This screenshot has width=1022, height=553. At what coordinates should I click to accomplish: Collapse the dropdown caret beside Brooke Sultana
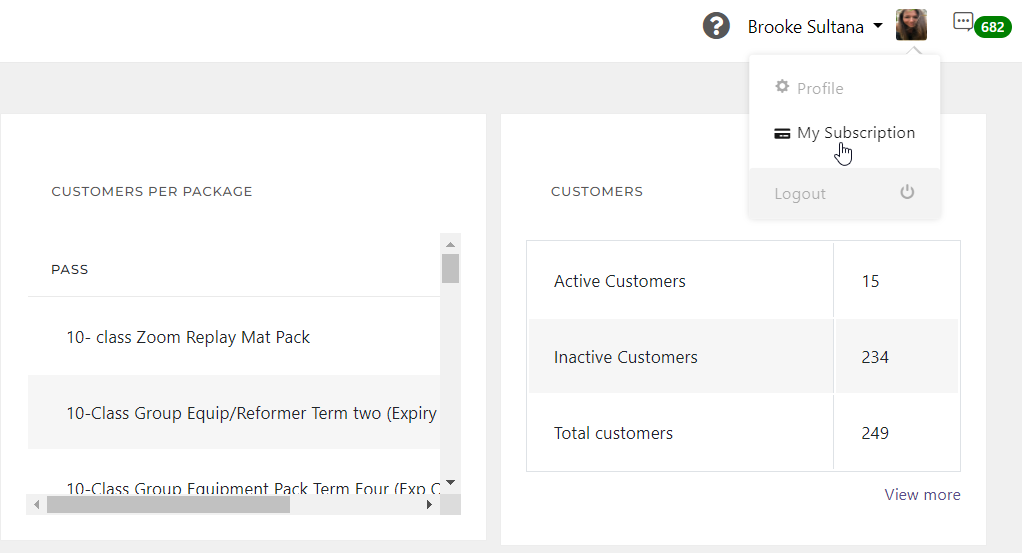[x=878, y=26]
